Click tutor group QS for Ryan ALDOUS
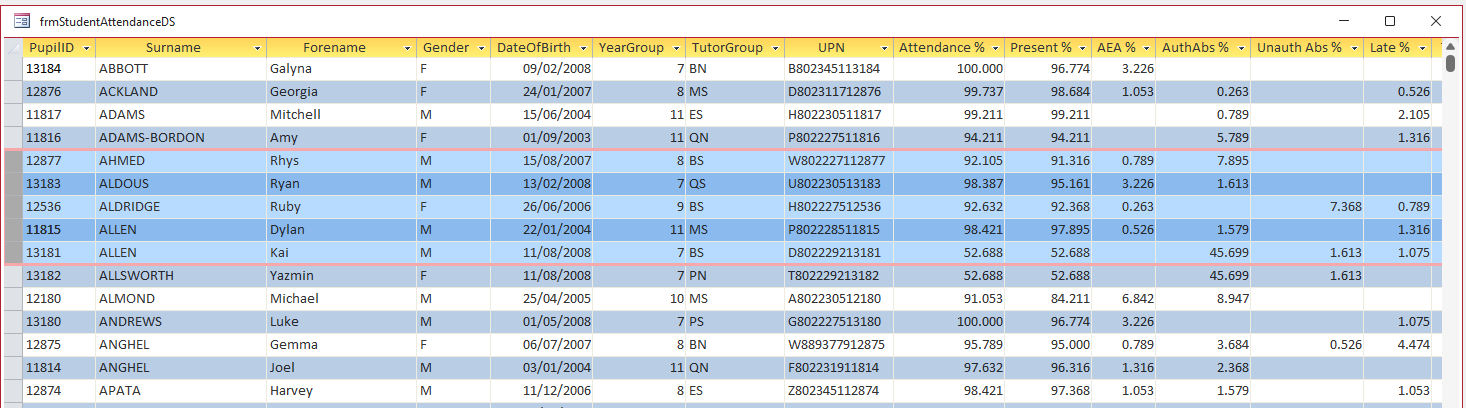The width and height of the screenshot is (1466, 408). pos(735,184)
